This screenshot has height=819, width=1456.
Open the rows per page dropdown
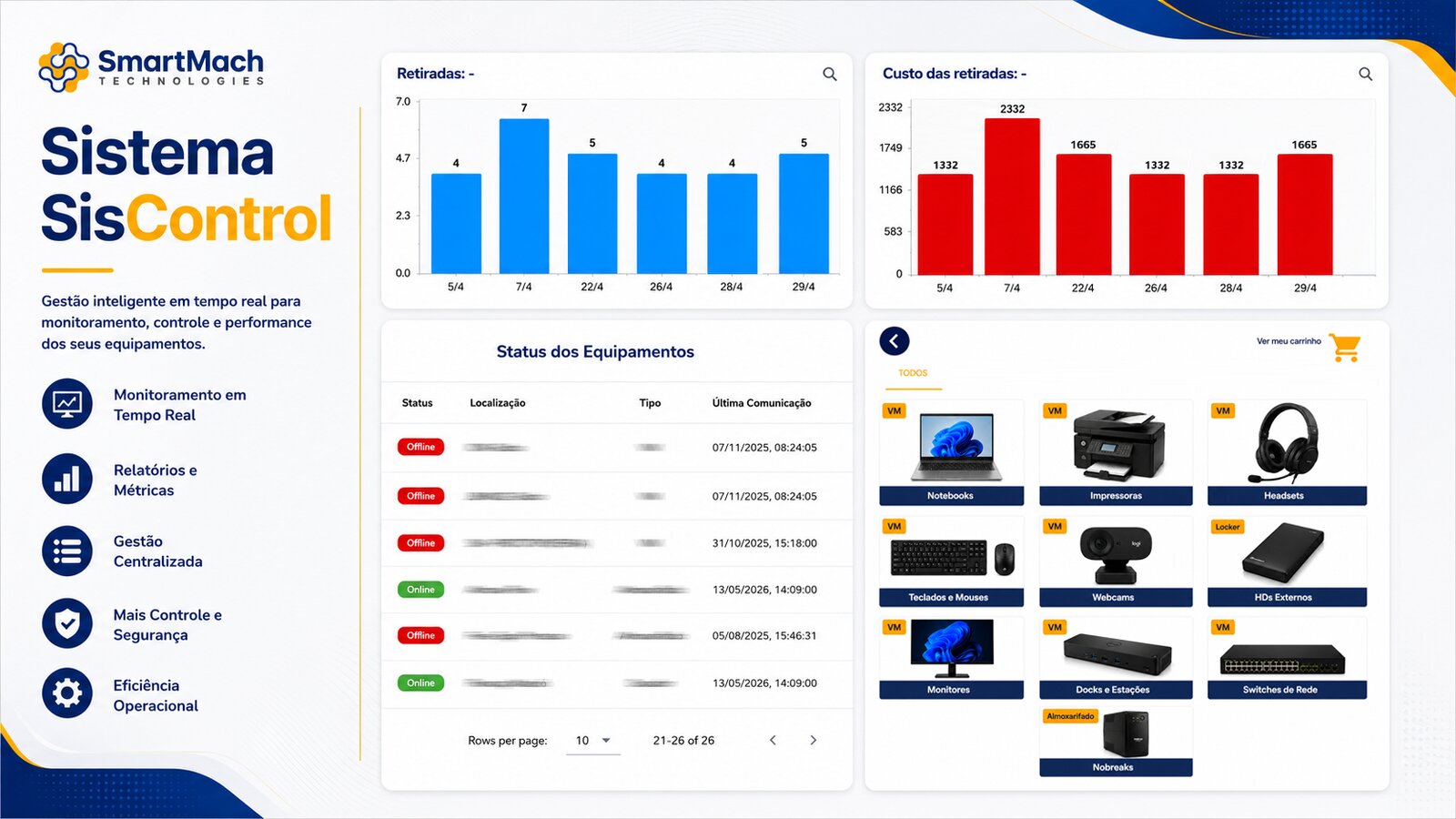point(593,741)
